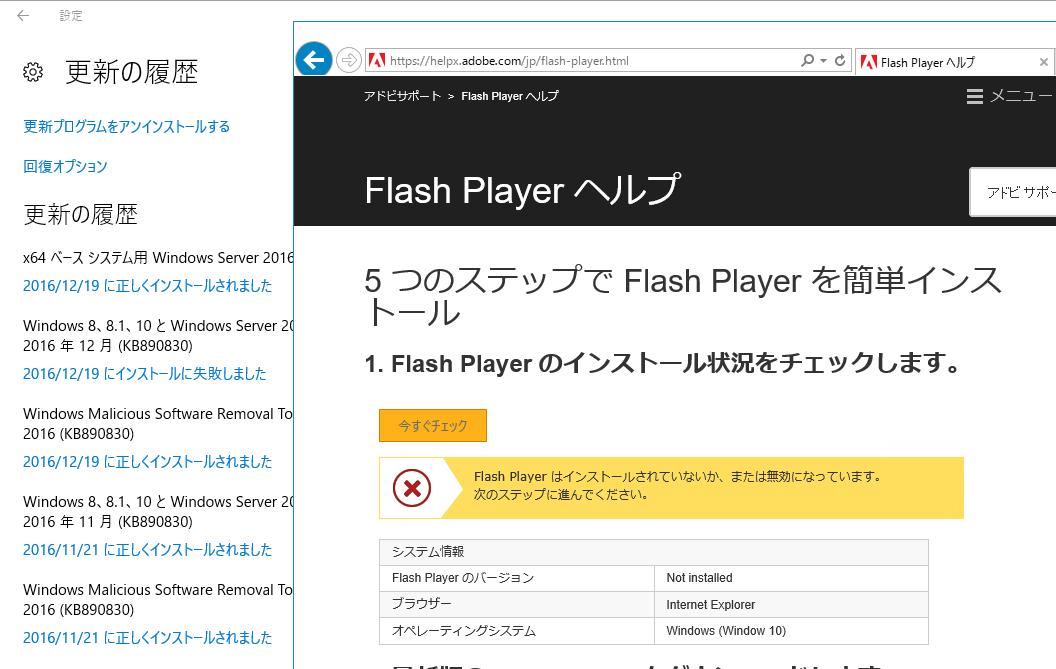Click the hamburger メニュー icon
This screenshot has height=669, width=1056.
975,96
